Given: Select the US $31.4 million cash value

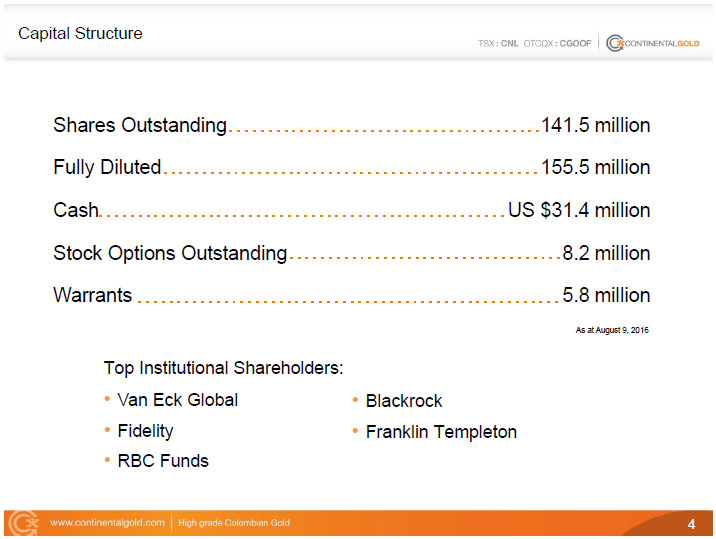Looking at the screenshot, I should [579, 211].
